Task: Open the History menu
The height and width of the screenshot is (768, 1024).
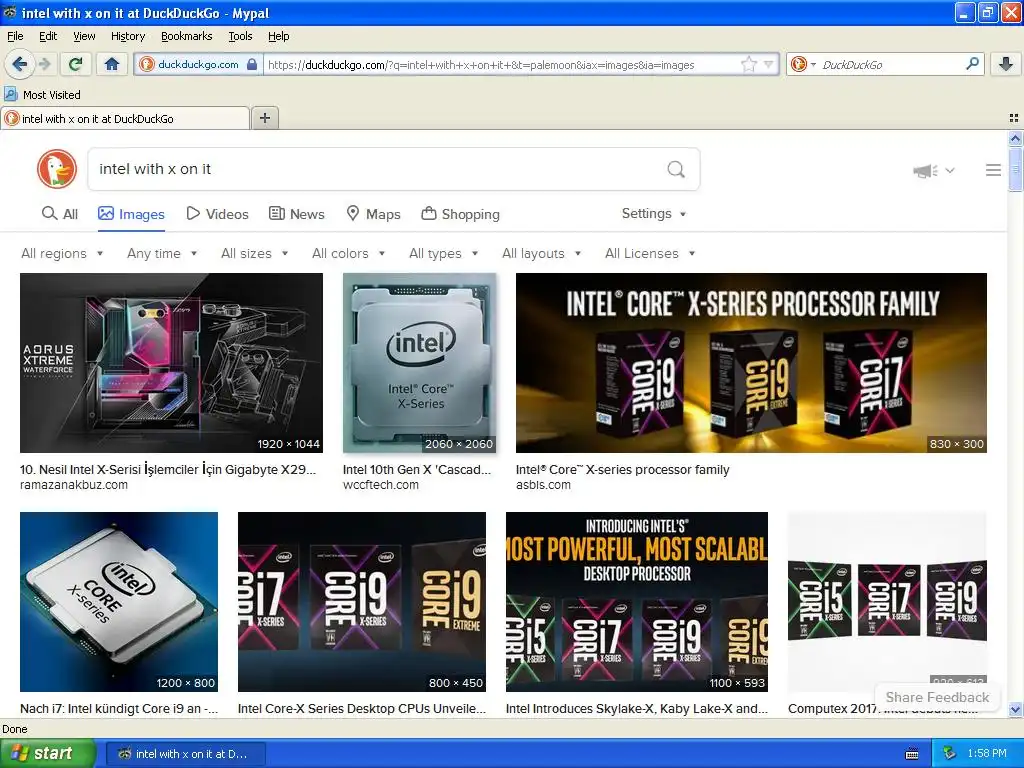Action: 127,36
